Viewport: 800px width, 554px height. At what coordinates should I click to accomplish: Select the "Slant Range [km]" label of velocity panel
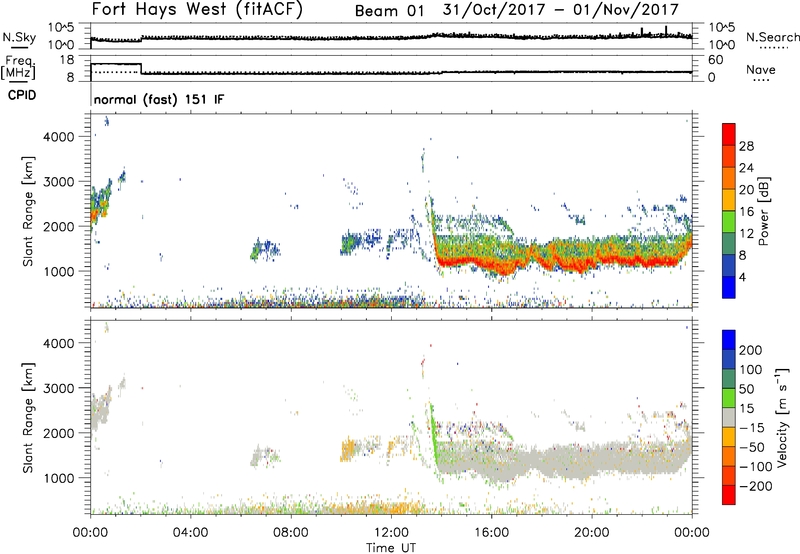click(x=28, y=418)
